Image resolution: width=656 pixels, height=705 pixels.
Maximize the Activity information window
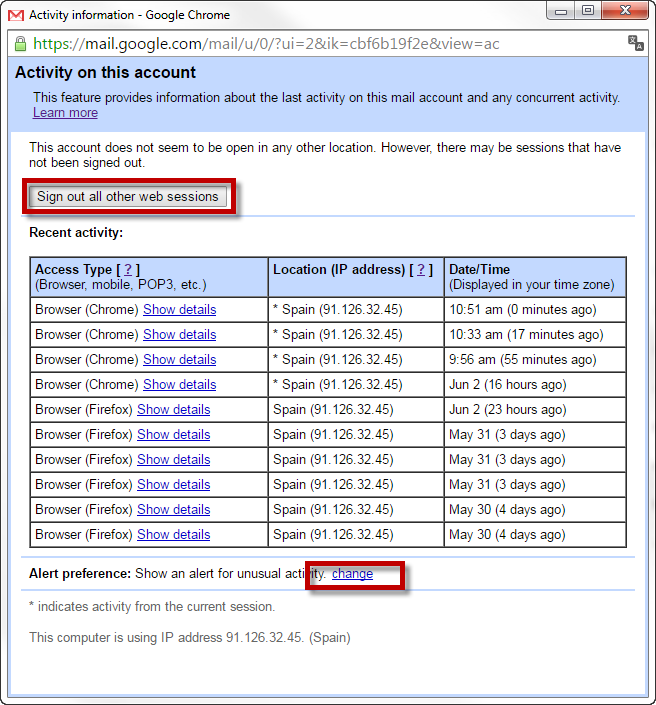click(x=587, y=11)
